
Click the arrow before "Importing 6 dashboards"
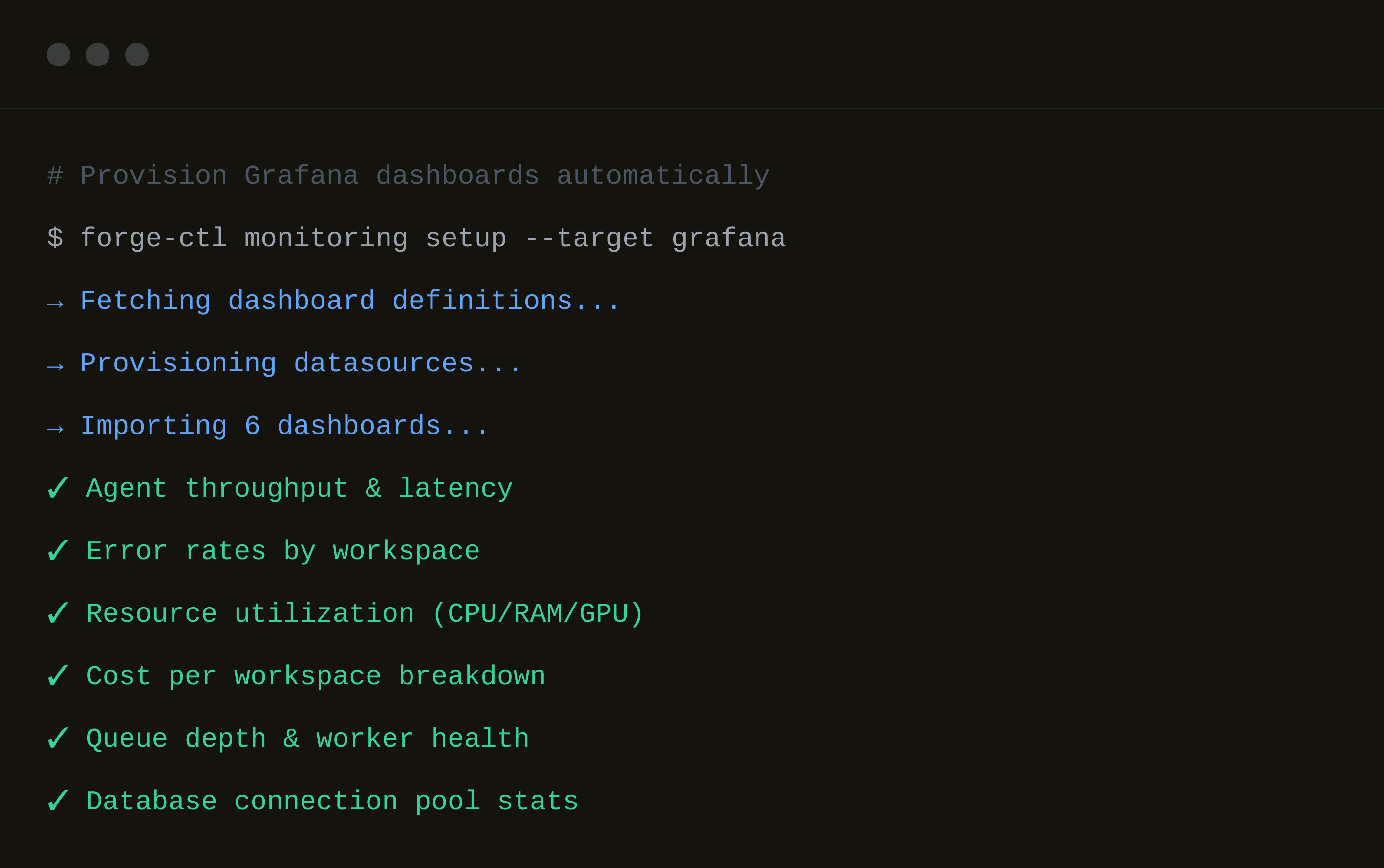(55, 428)
